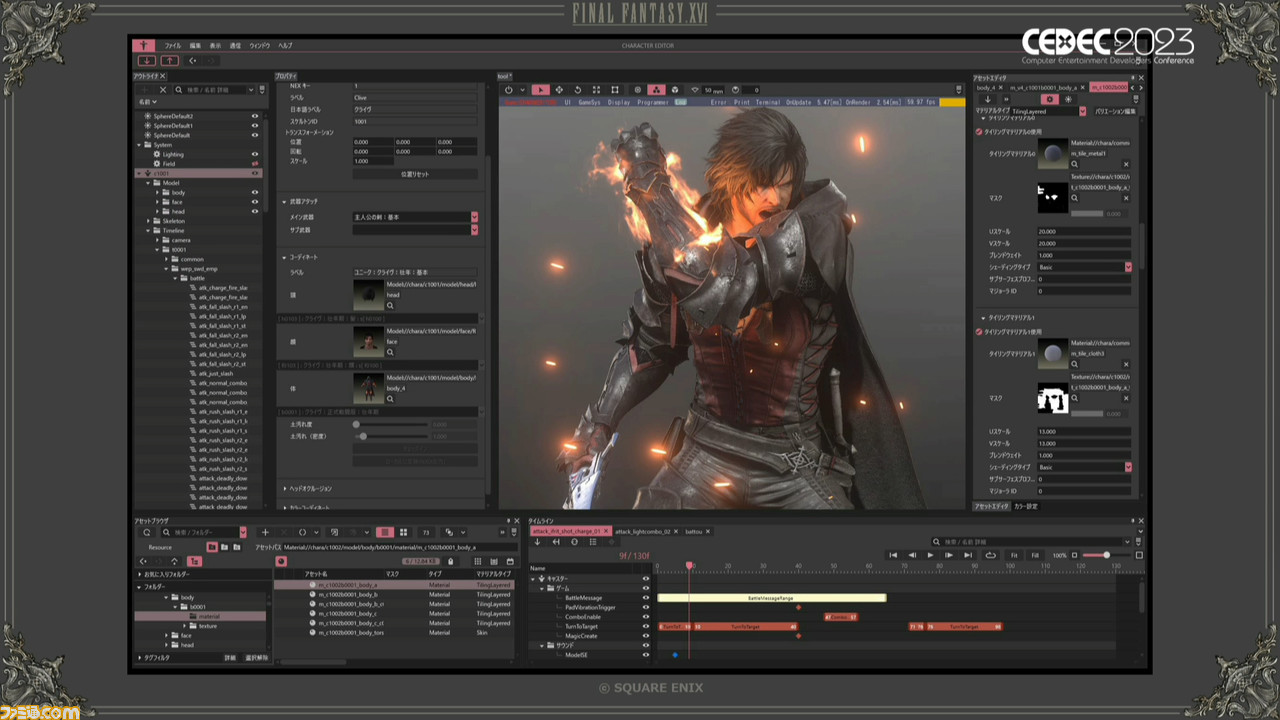This screenshot has width=1280, height=720.
Task: Click the outliner clear X icon
Action: pos(163,90)
